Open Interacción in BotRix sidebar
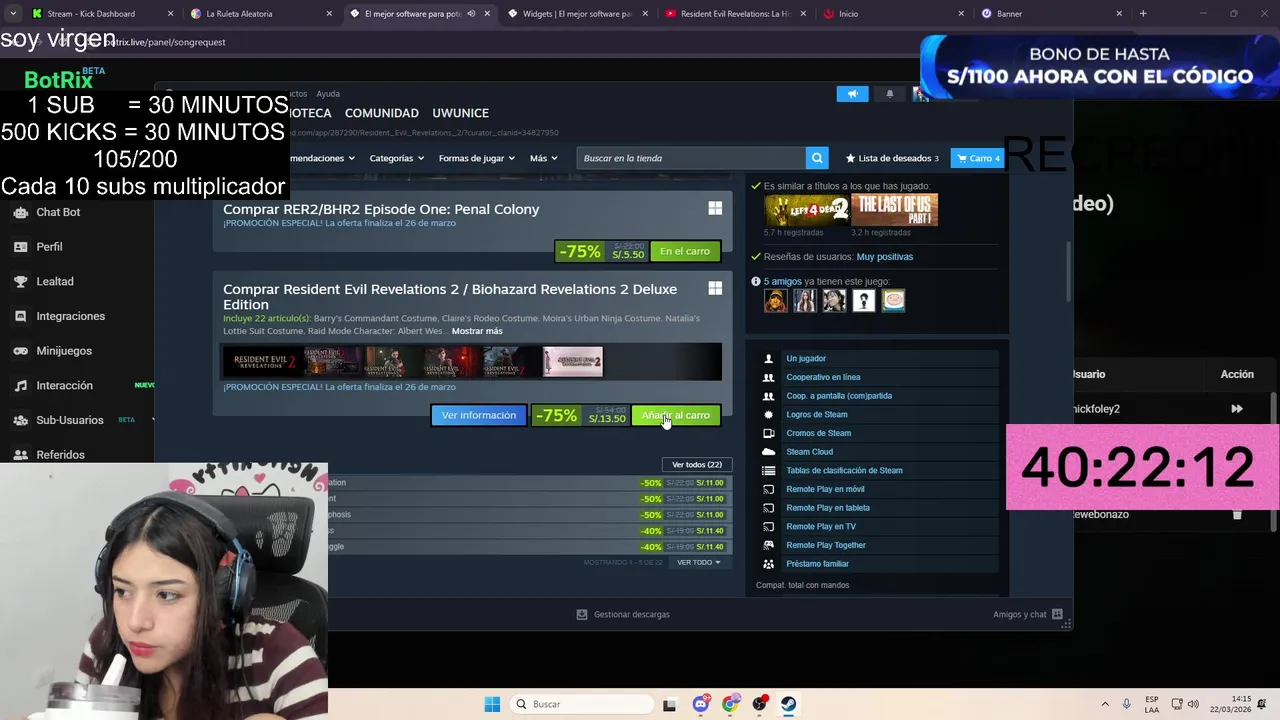1280x720 pixels. pyautogui.click(x=64, y=386)
